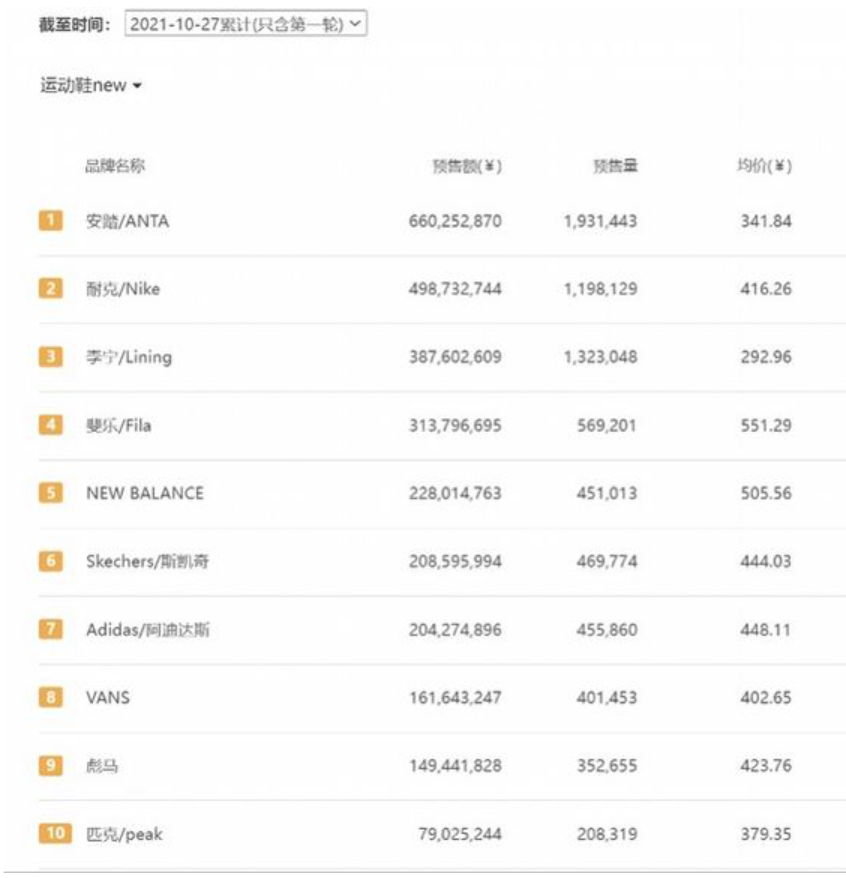
Task: Open the 截至时间 date dropdown
Action: pyautogui.click(x=246, y=24)
